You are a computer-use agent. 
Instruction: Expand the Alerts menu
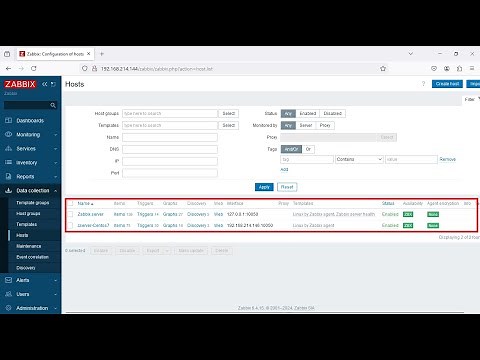pyautogui.click(x=56, y=280)
